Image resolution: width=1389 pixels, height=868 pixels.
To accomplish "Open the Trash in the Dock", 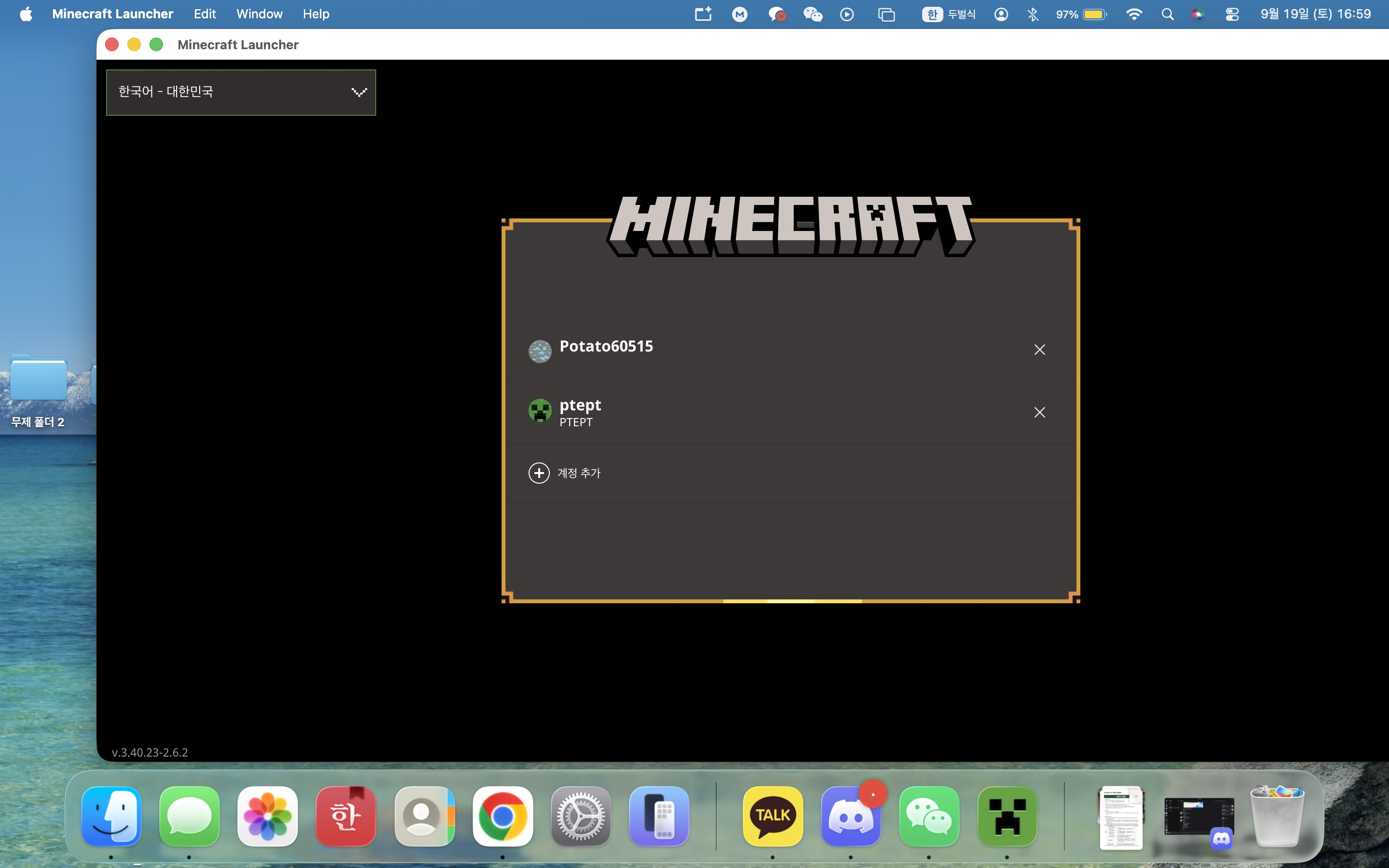I will (1277, 816).
